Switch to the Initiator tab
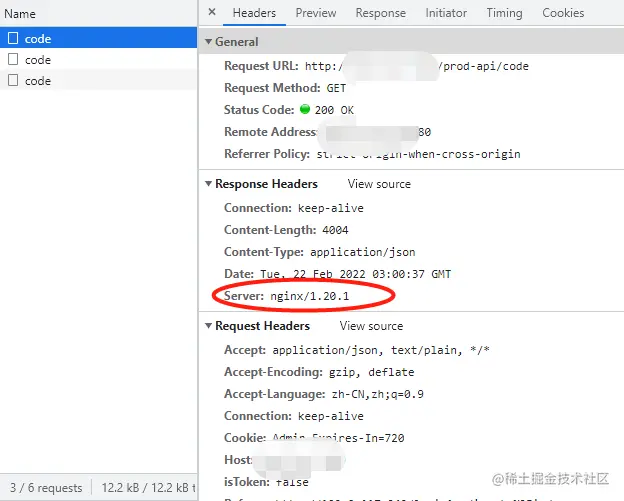Screen dimensions: 624x501 coord(446,13)
